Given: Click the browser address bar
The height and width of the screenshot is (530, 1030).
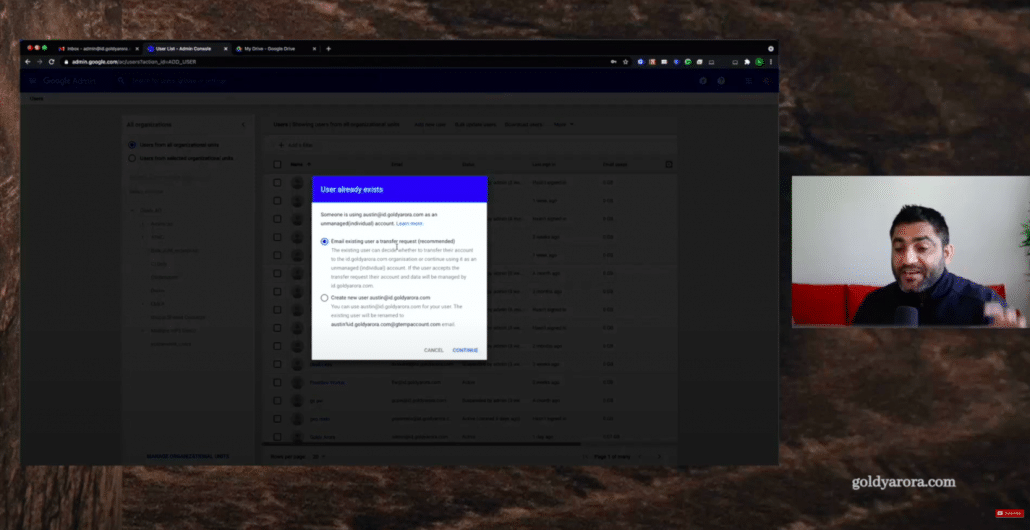Looking at the screenshot, I should [335, 62].
